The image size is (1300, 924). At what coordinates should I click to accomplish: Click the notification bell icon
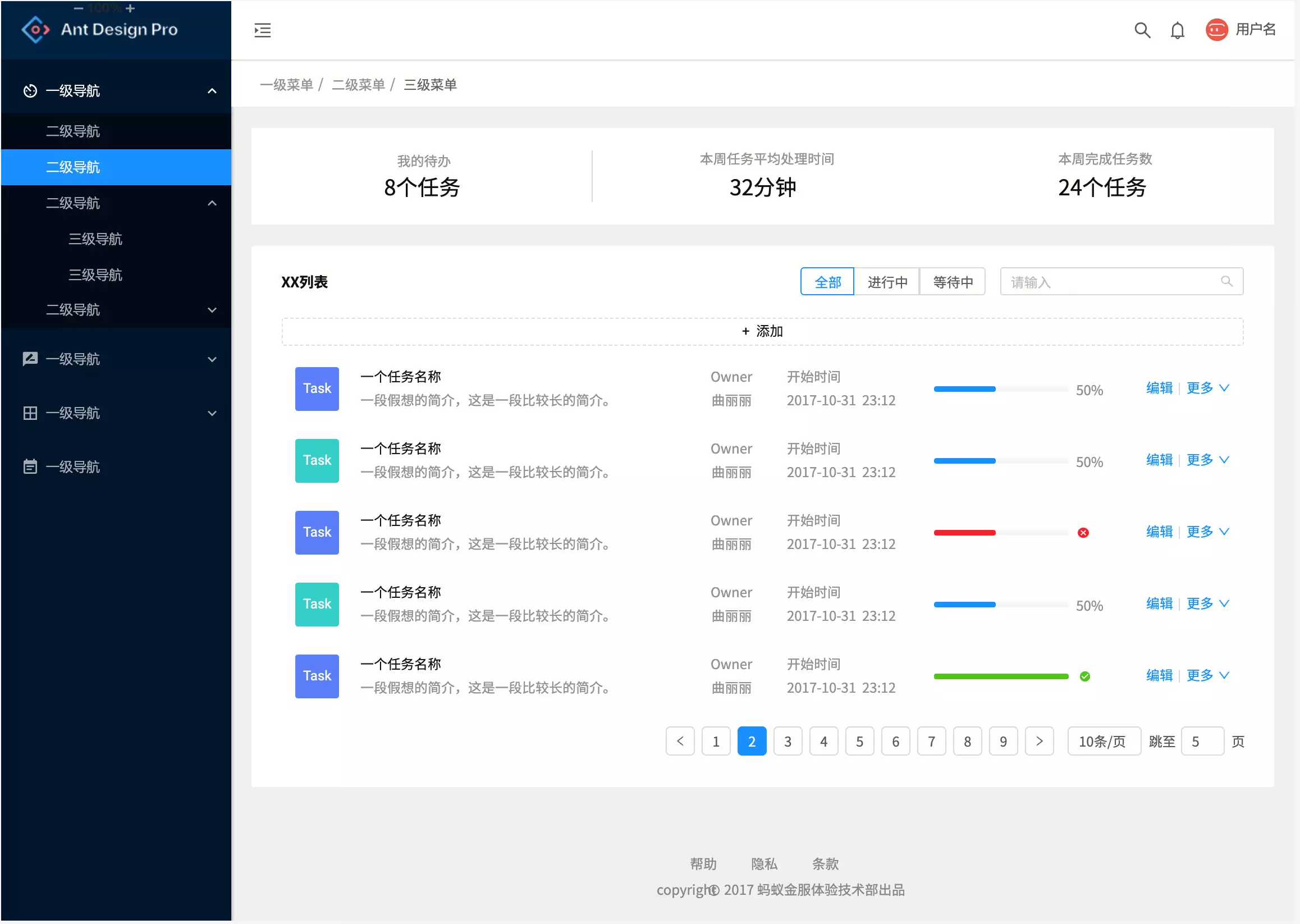point(1176,29)
